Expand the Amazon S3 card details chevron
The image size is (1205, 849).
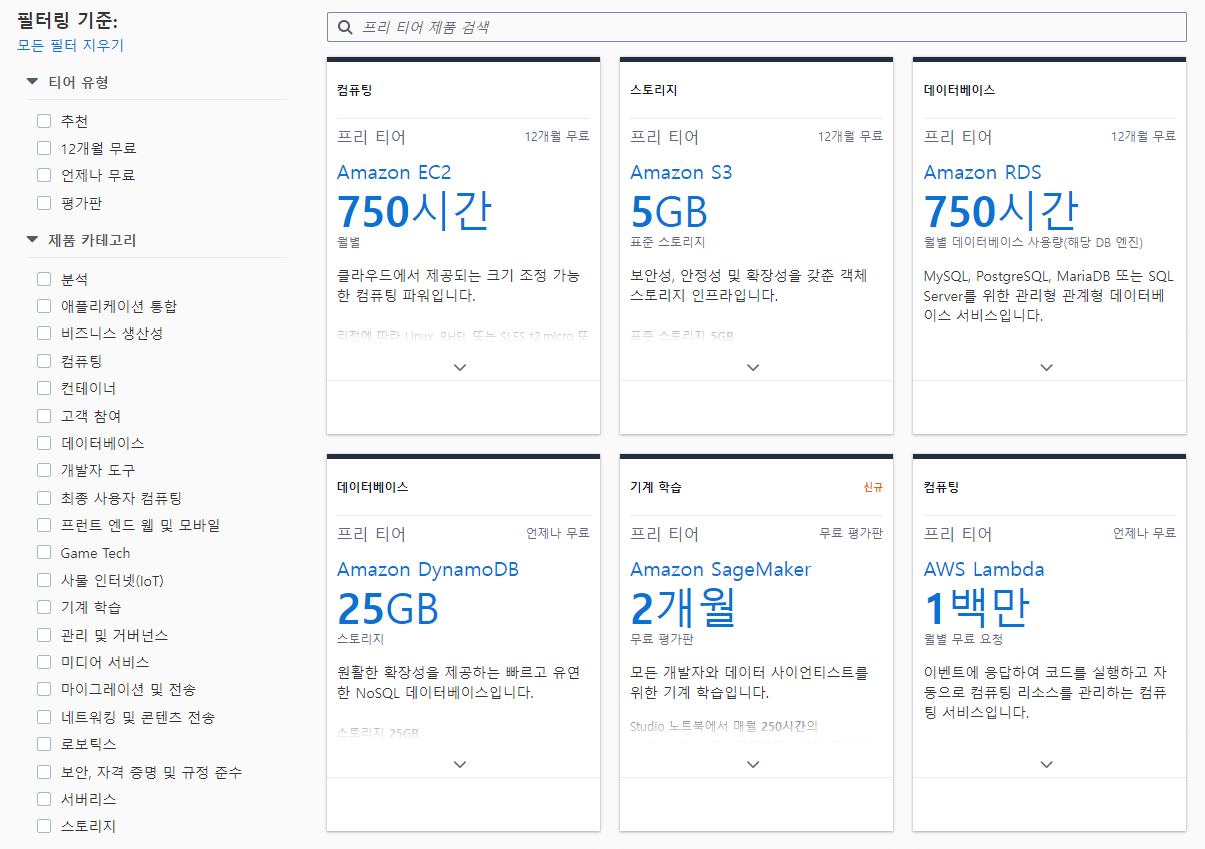[753, 367]
